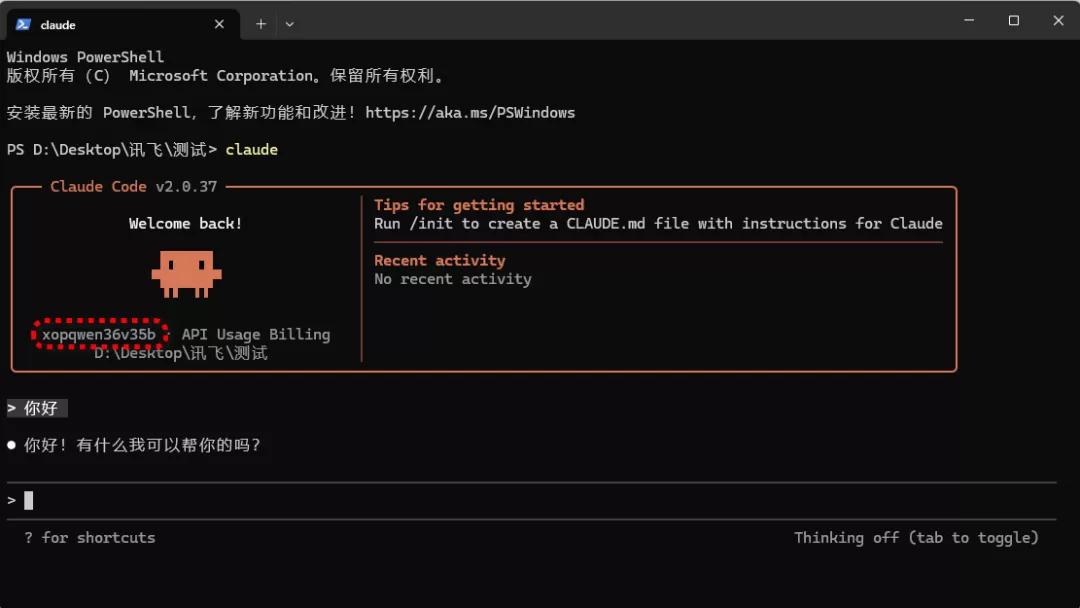This screenshot has height=608, width=1080.
Task: Click the 'API Usage Billing' text
Action: 256,335
